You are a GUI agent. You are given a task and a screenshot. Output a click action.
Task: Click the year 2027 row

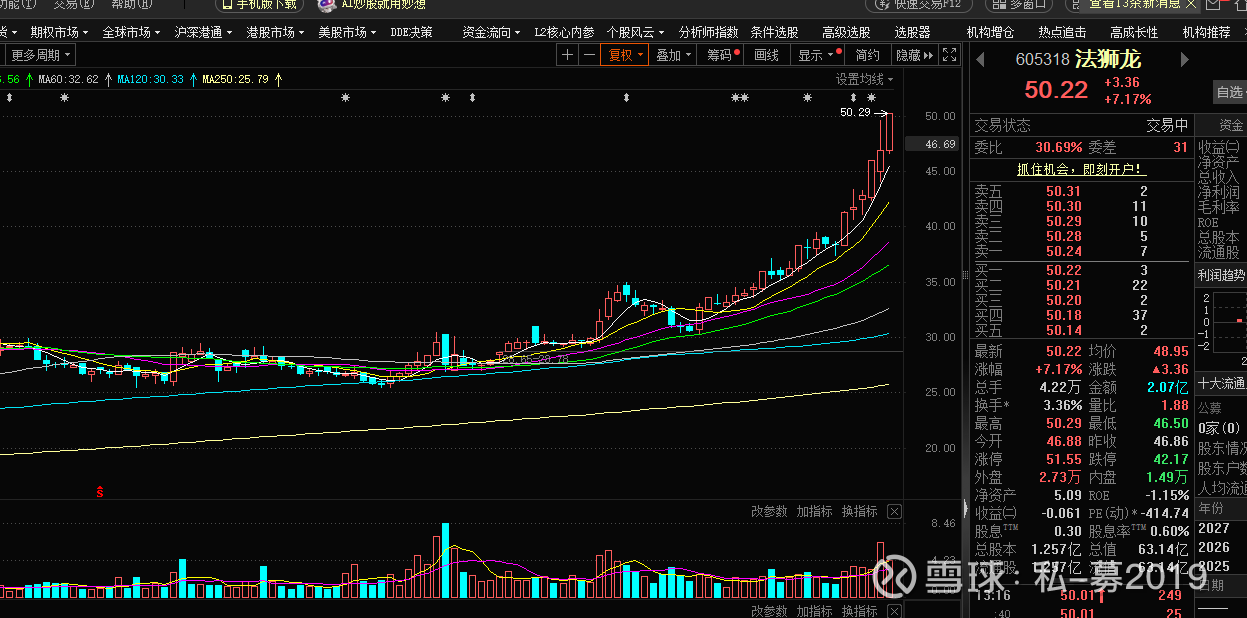pyautogui.click(x=1221, y=528)
